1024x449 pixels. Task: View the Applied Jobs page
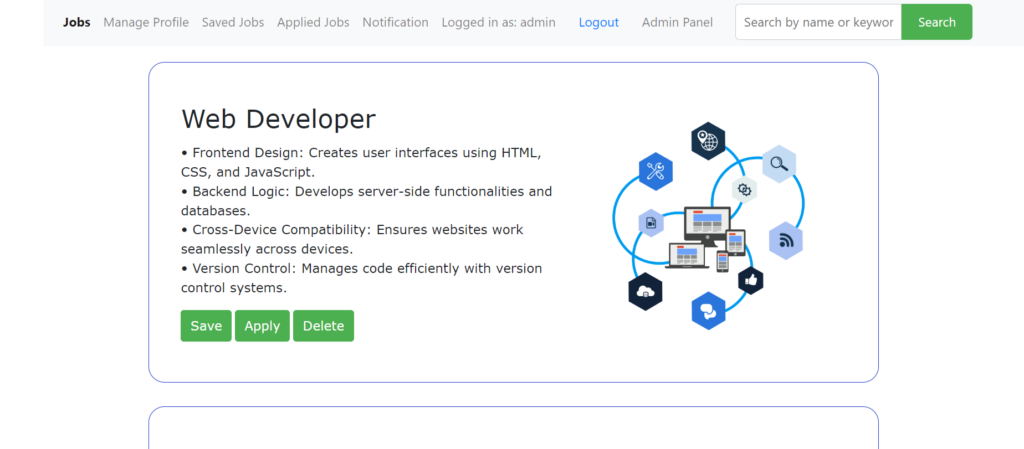[313, 22]
